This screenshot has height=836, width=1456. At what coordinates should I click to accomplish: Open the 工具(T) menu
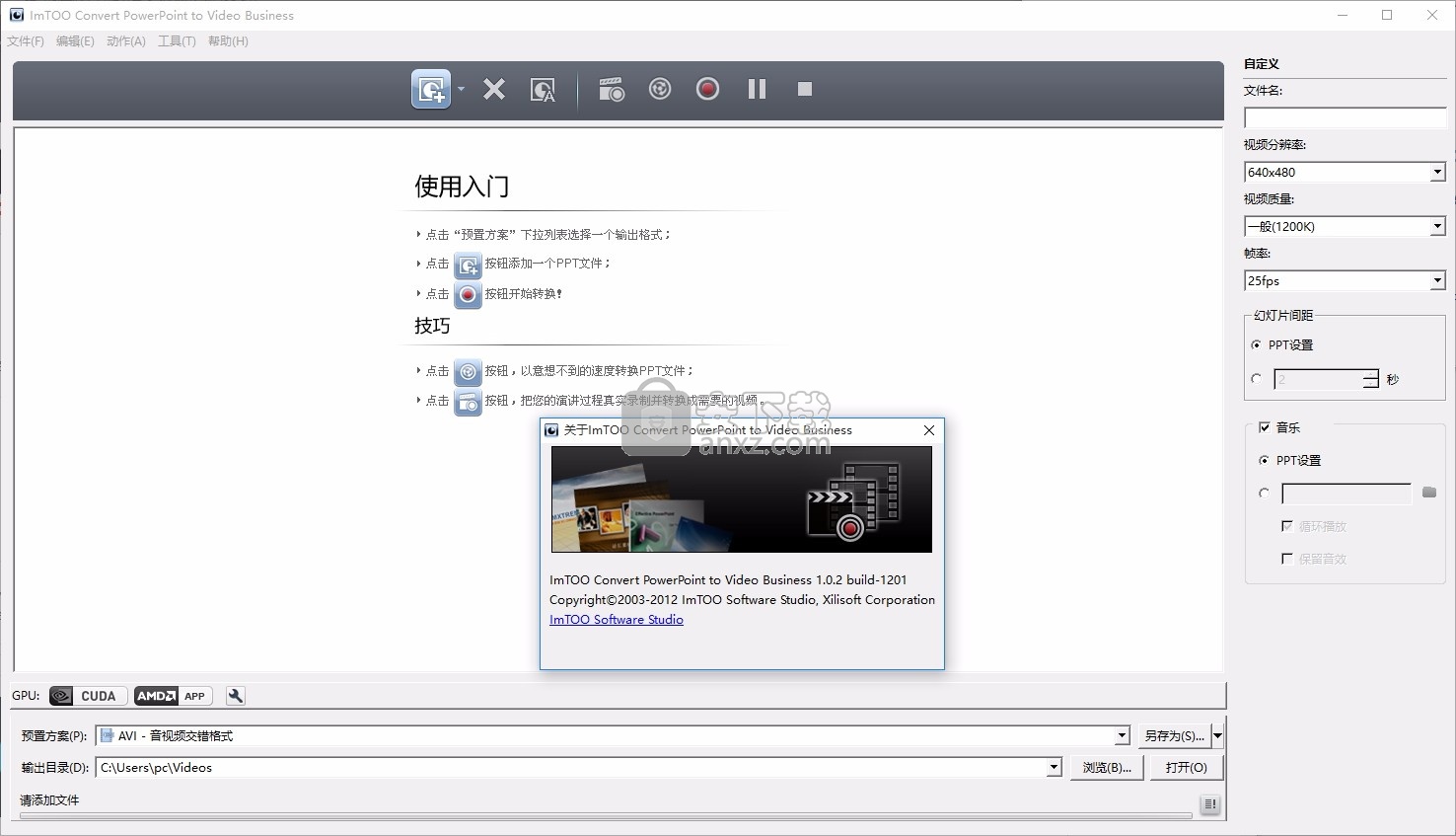point(177,41)
